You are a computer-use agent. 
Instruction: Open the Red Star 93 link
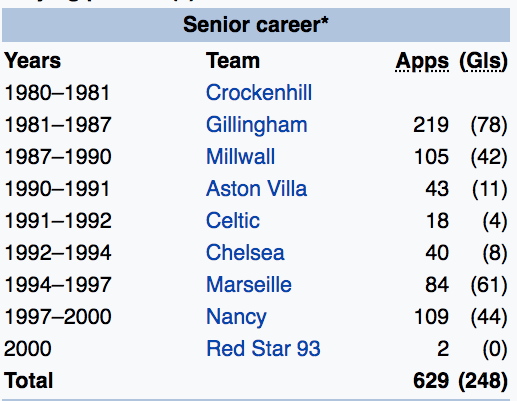[x=263, y=348]
